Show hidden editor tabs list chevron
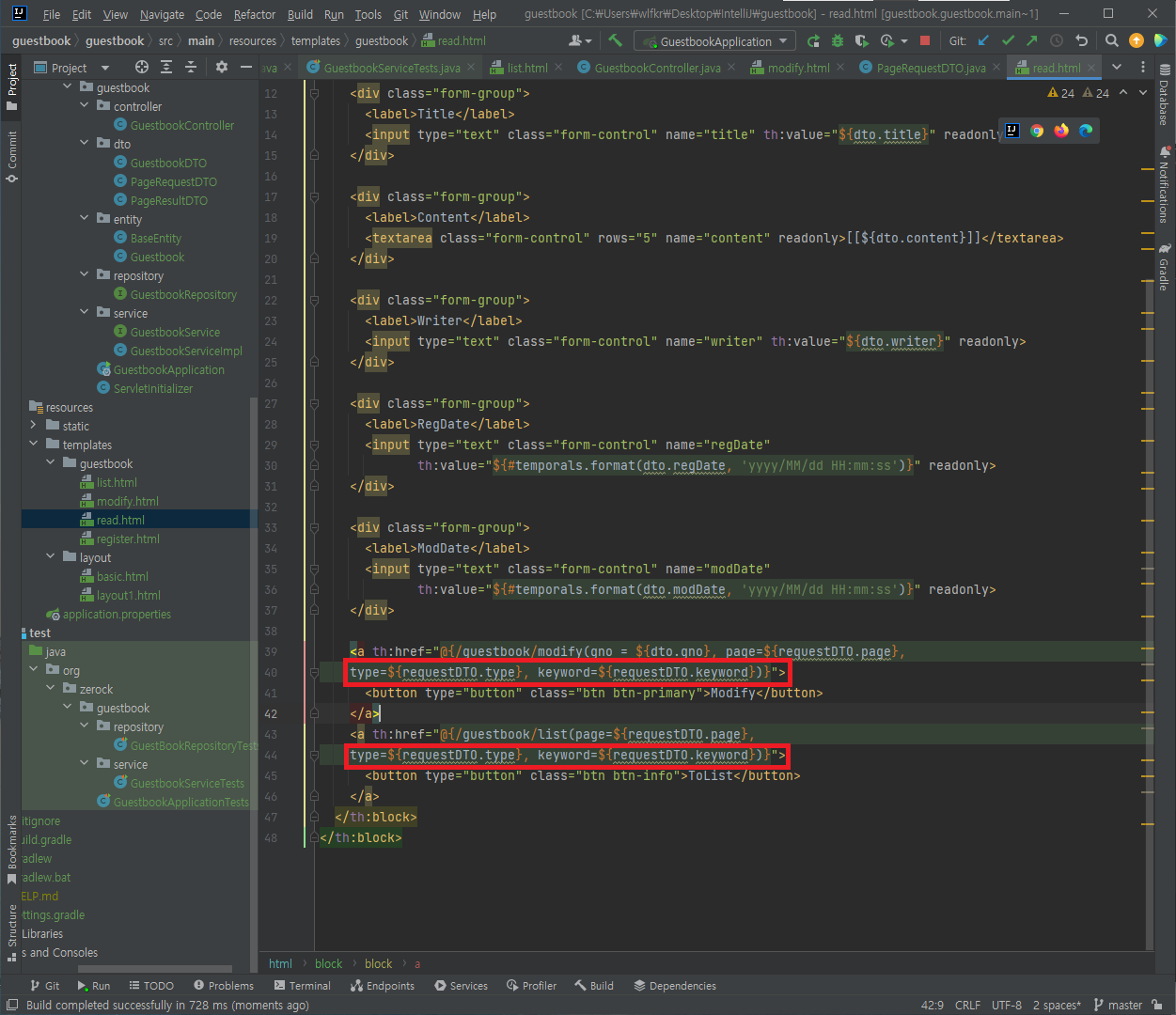This screenshot has height=1015, width=1176. (x=1117, y=68)
